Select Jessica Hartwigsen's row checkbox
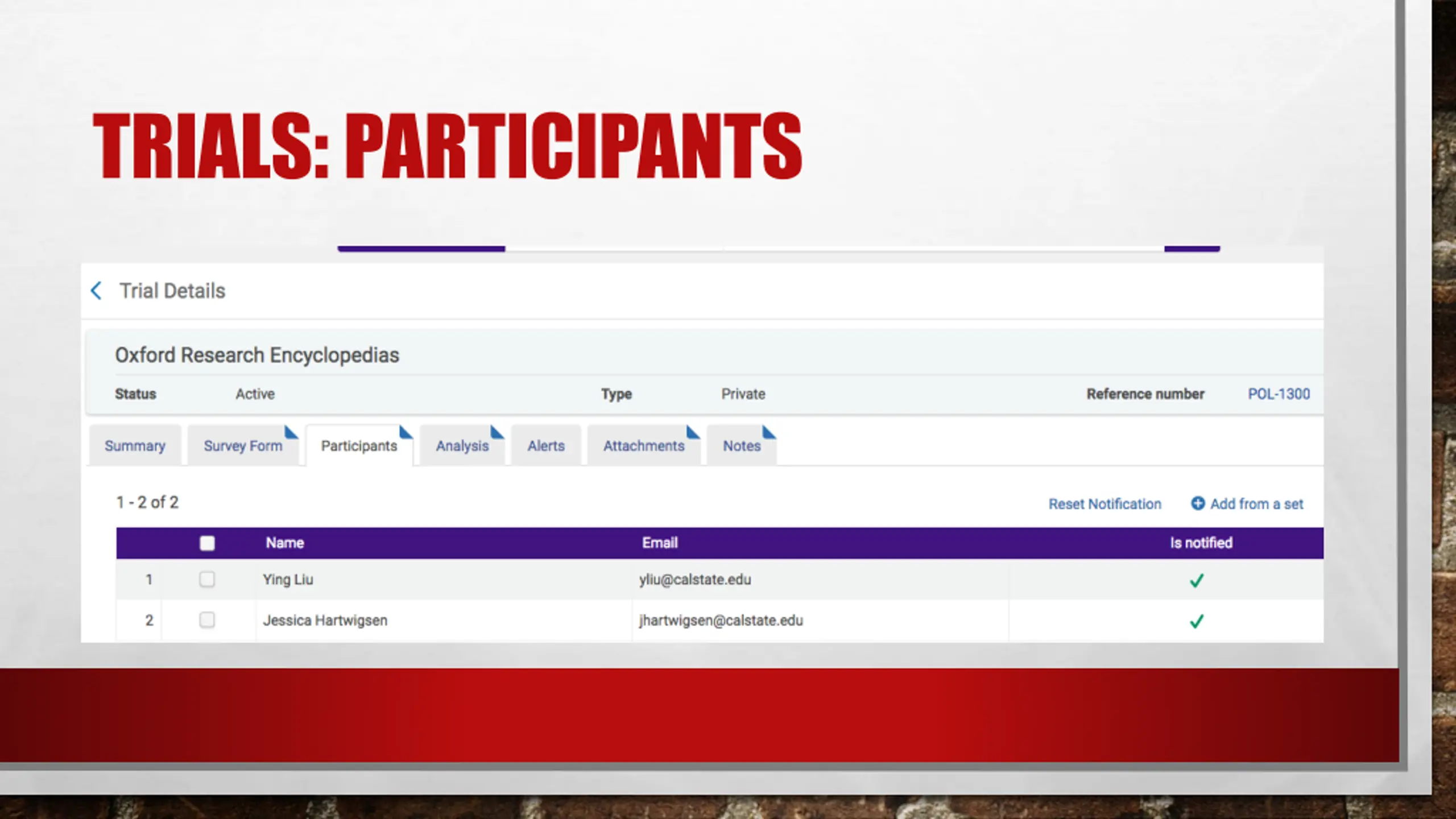1456x819 pixels. pyautogui.click(x=207, y=620)
